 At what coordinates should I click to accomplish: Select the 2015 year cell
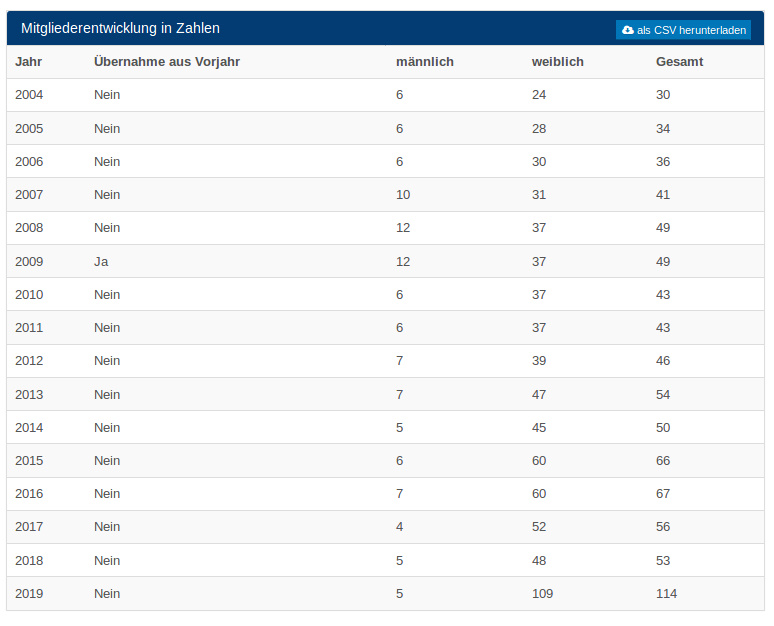tap(29, 461)
